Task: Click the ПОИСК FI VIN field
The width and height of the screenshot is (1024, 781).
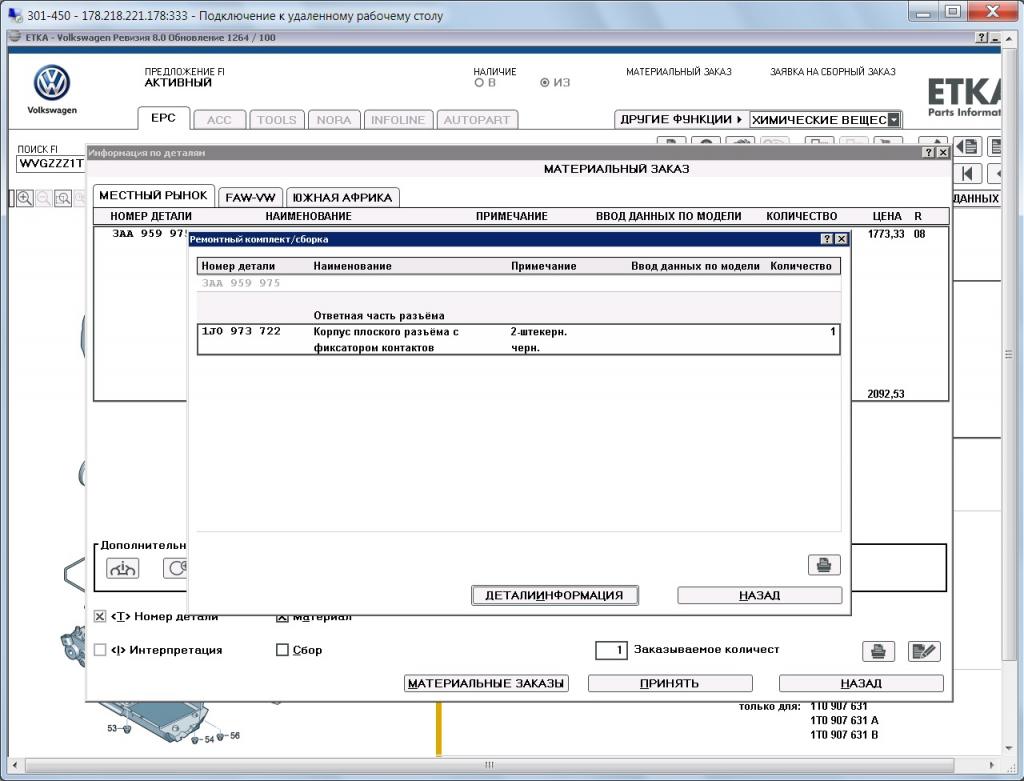Action: (51, 163)
